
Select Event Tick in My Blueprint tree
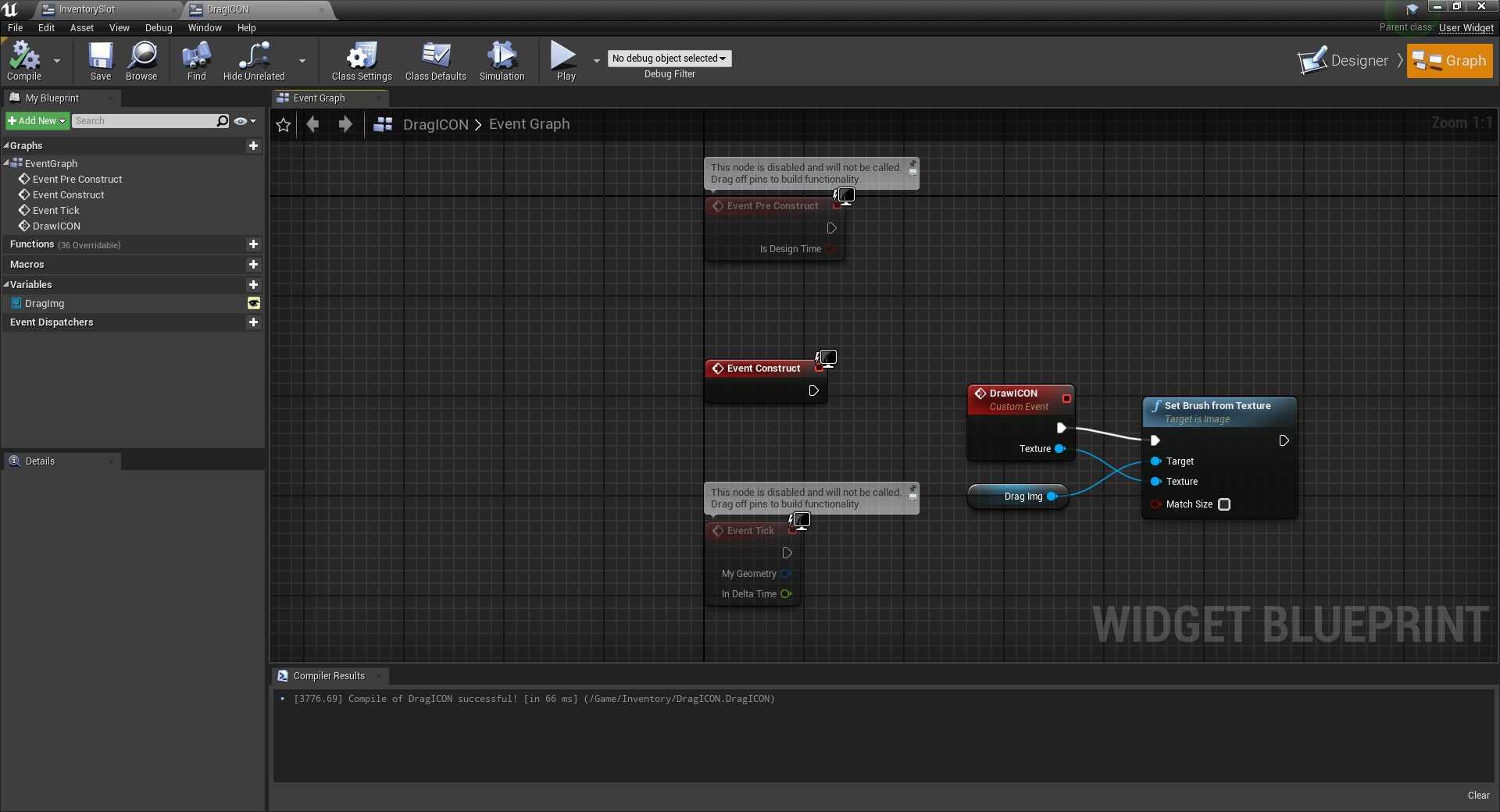point(55,211)
